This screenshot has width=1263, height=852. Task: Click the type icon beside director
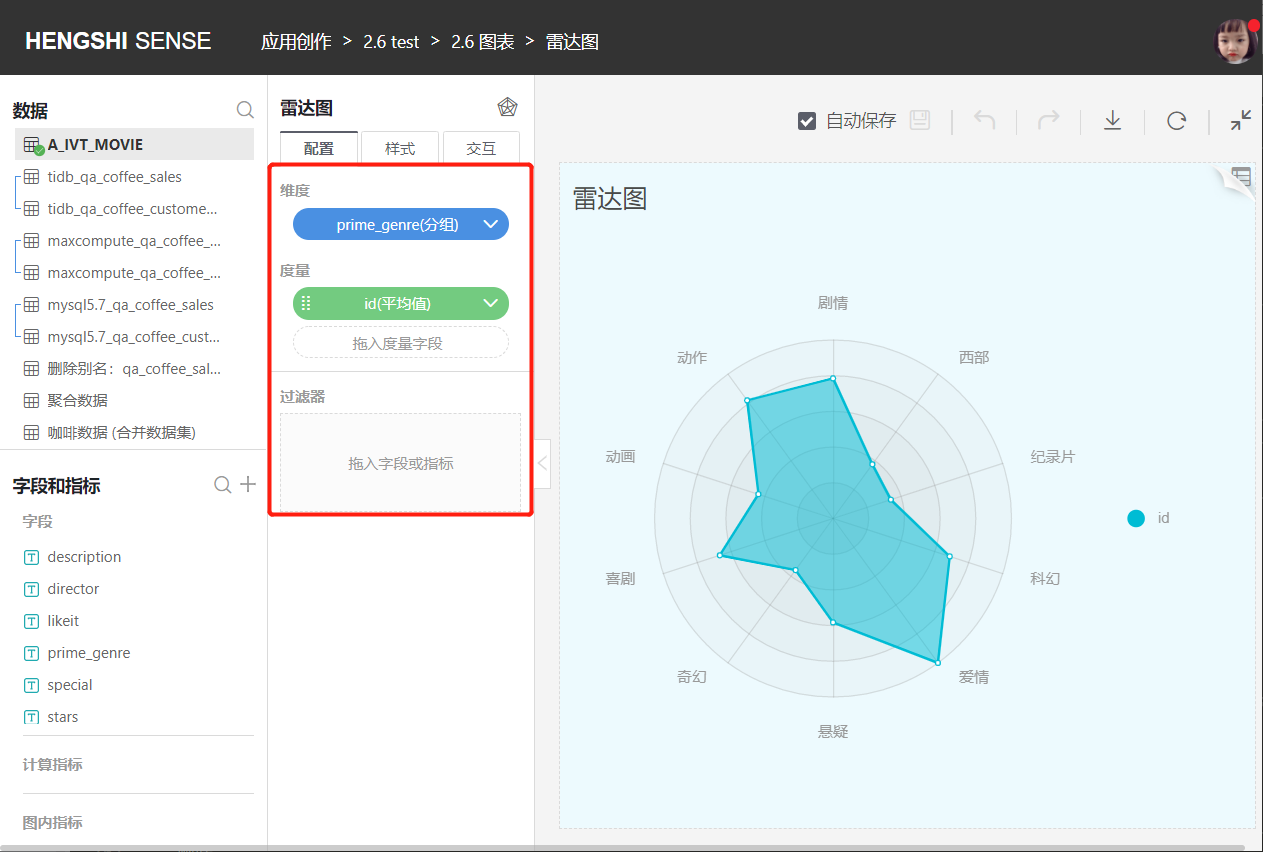[x=31, y=589]
